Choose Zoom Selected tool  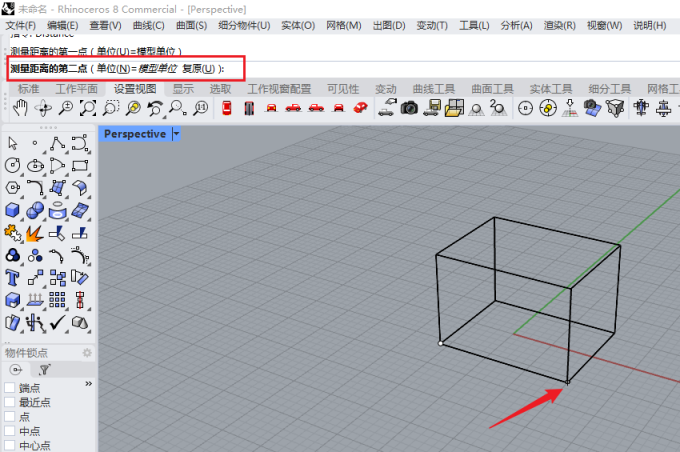click(133, 108)
